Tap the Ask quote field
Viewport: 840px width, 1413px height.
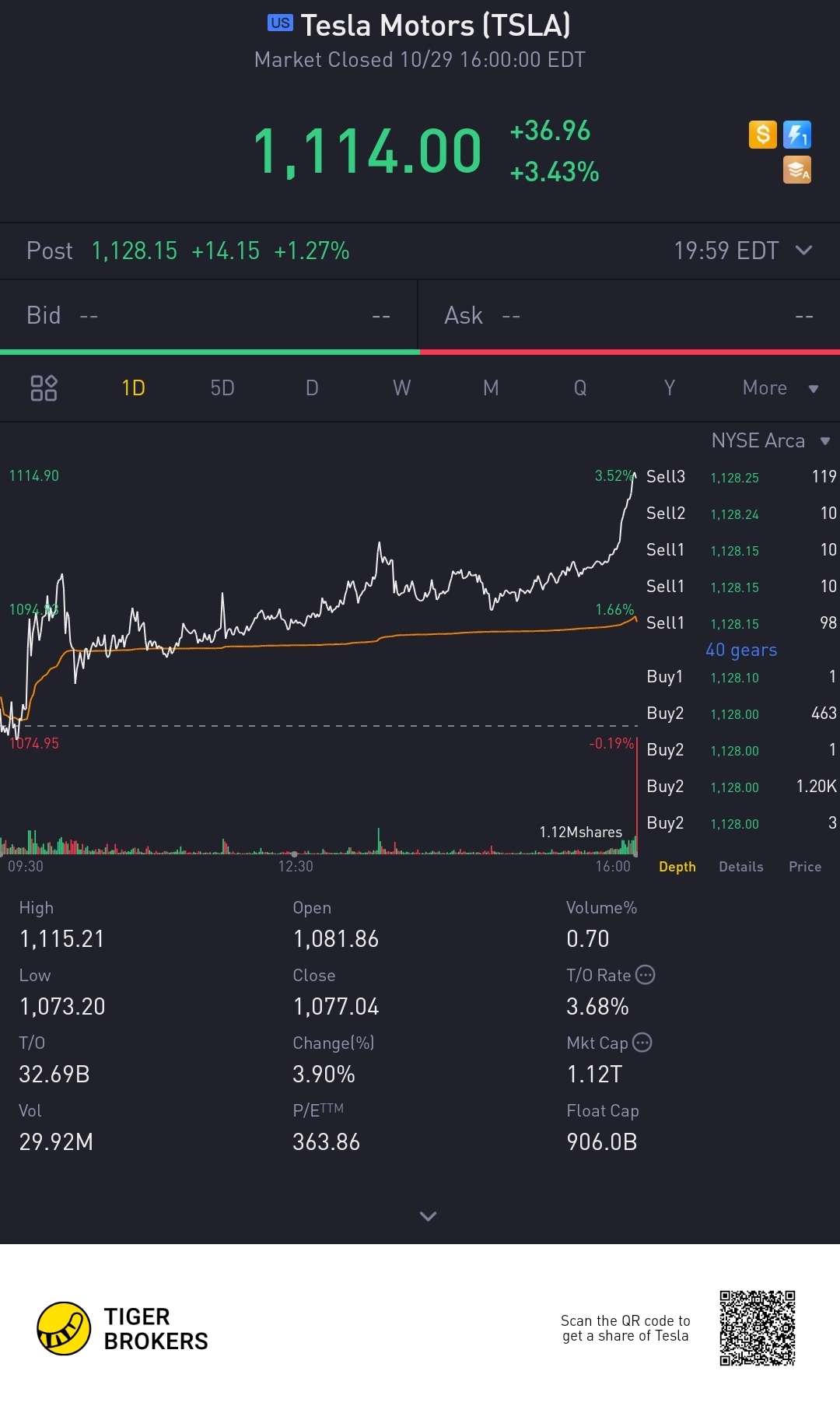click(x=629, y=315)
